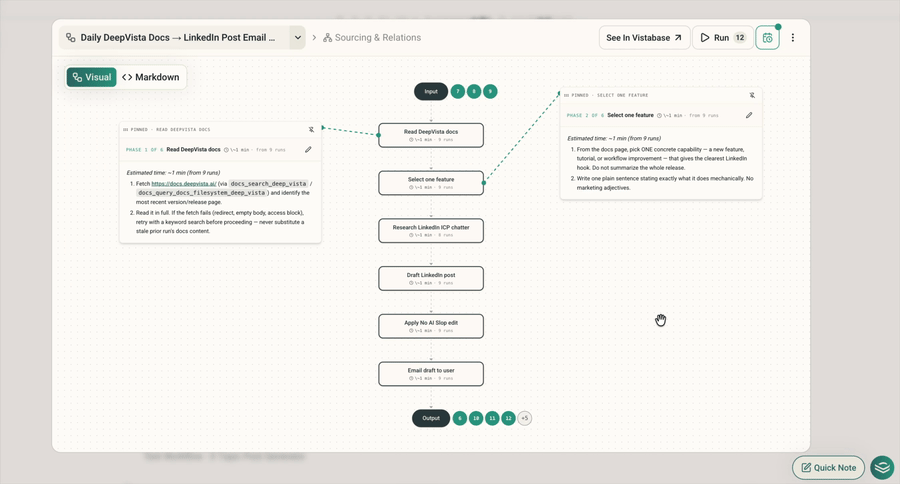900x484 pixels.
Task: Click docs_search_deep_vista code text
Action: (268, 184)
